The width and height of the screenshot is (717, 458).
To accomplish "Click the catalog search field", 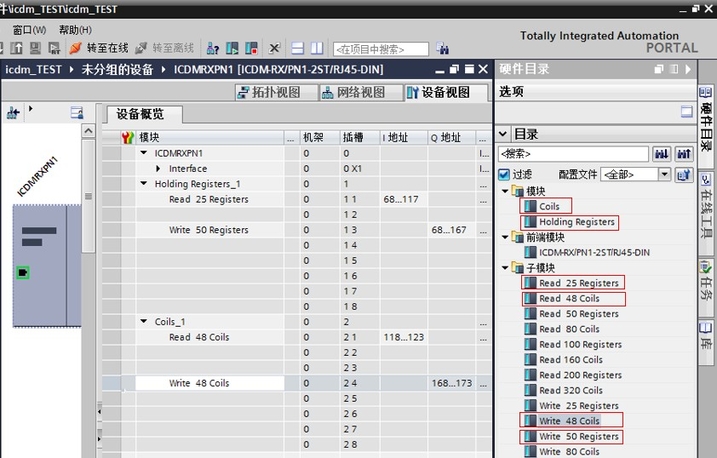I will click(573, 154).
